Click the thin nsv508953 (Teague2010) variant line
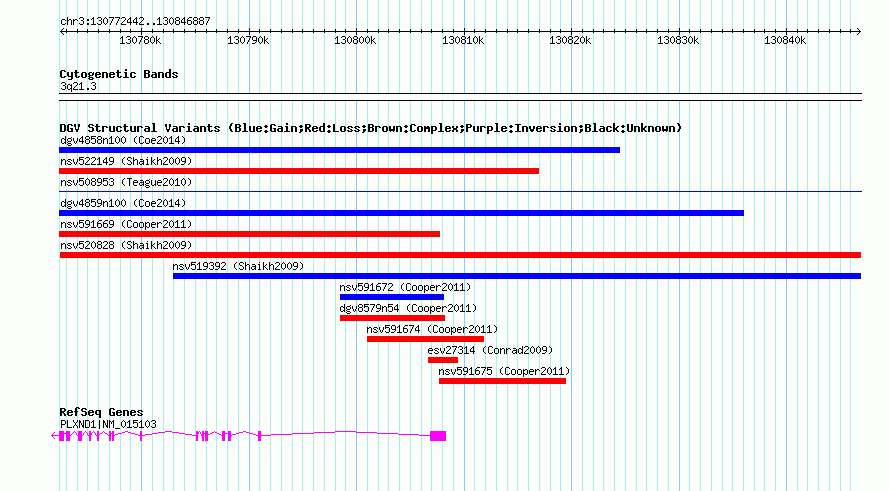Screen dimensions: 890x491 (460, 192)
